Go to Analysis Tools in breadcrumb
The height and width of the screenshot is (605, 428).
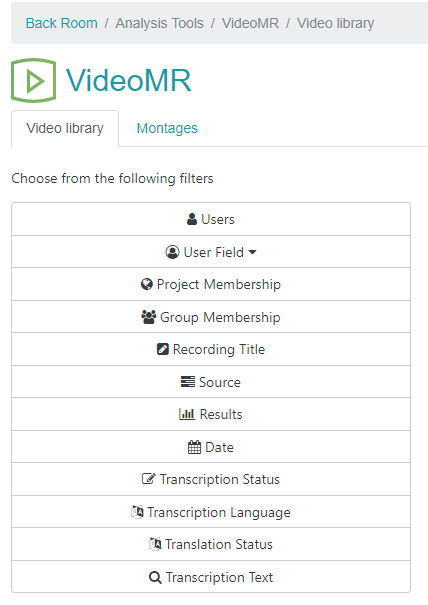[159, 23]
